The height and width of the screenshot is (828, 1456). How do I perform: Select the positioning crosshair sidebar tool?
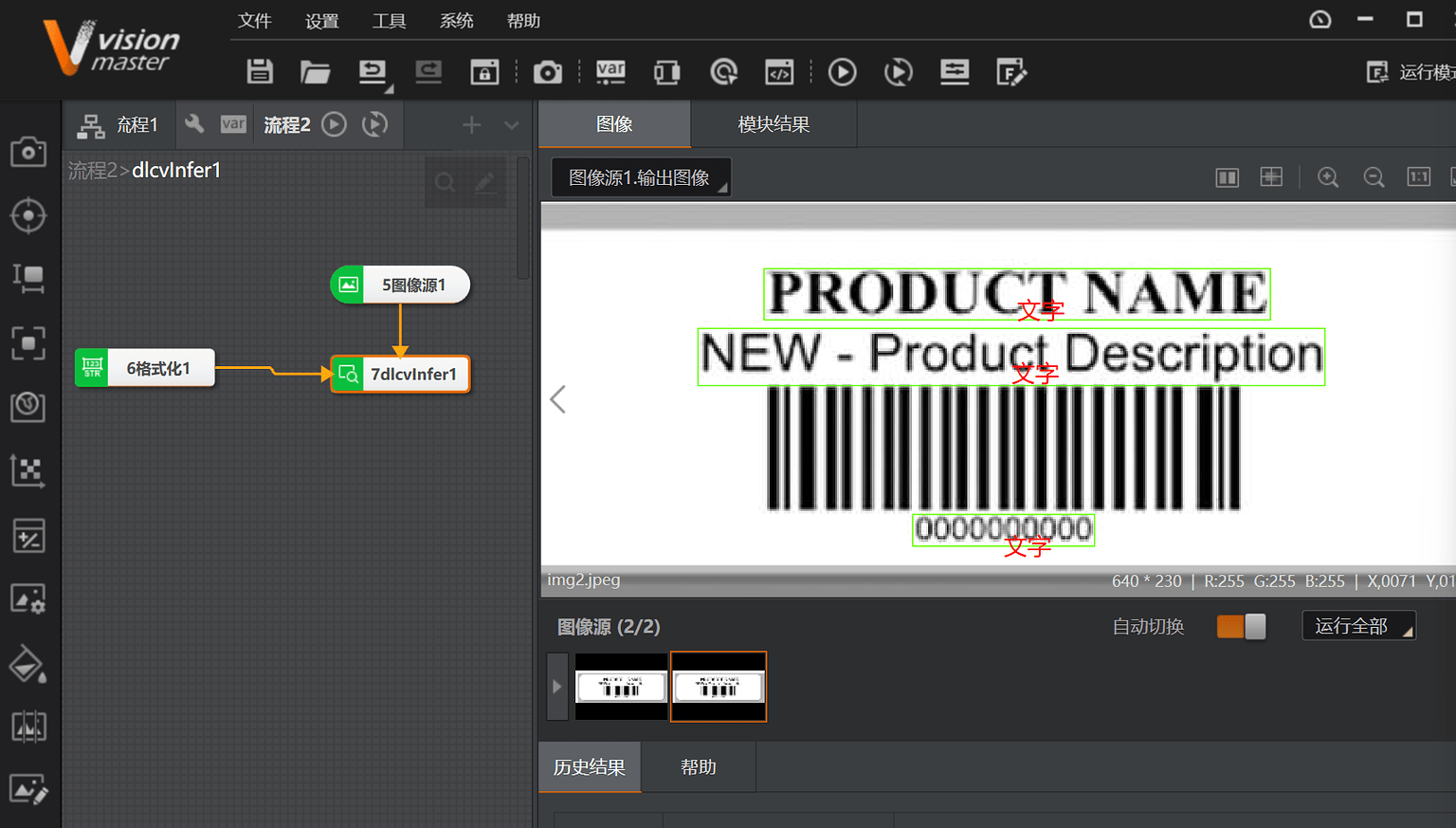(x=27, y=215)
